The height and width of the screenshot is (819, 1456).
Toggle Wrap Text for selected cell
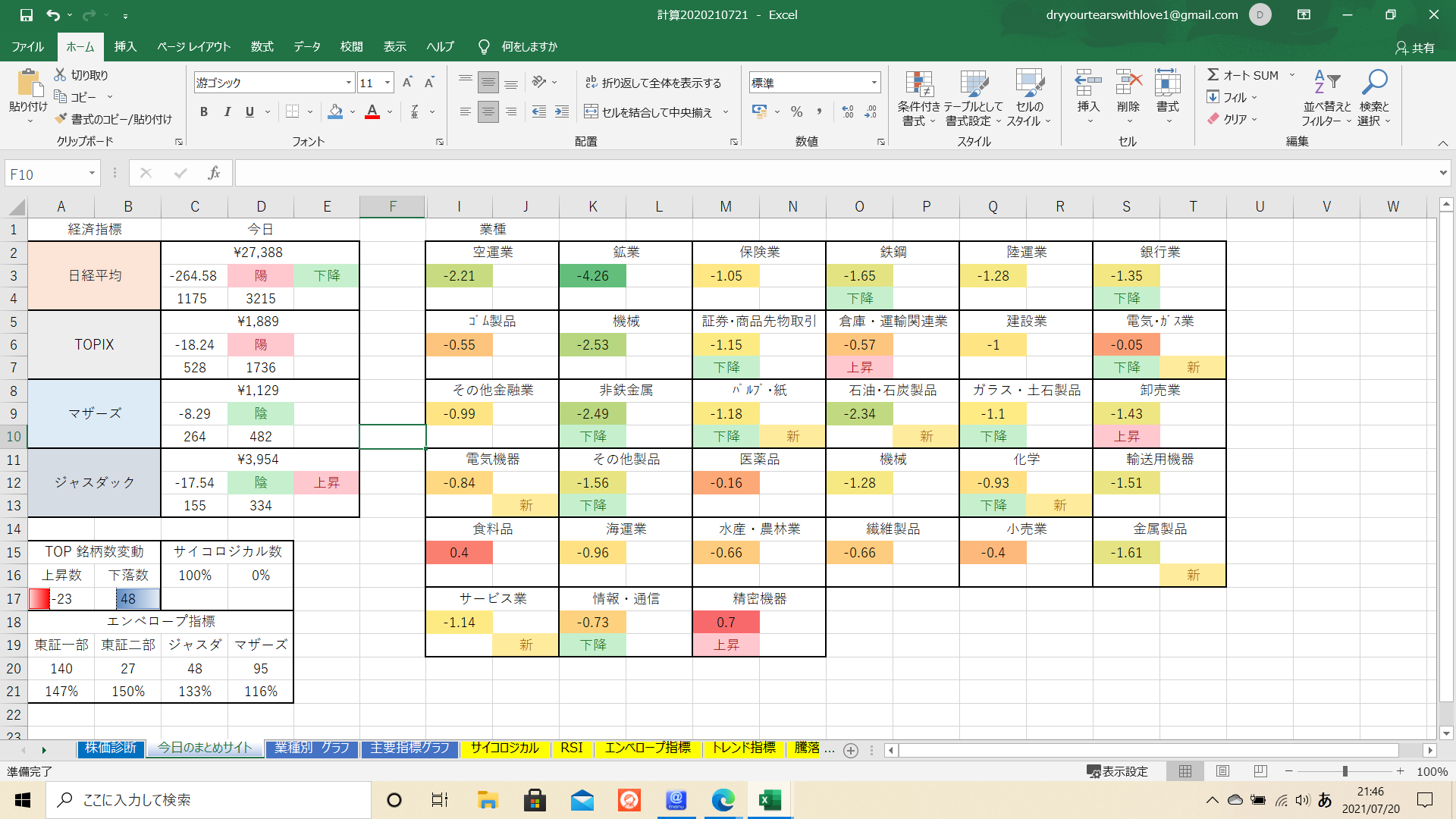click(653, 83)
